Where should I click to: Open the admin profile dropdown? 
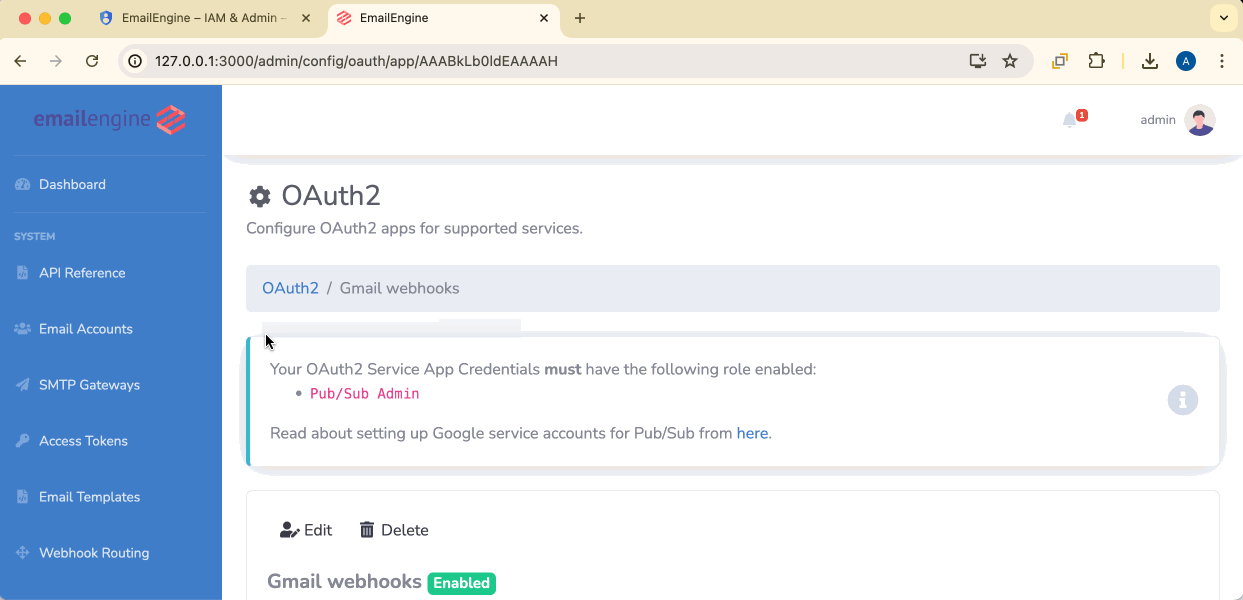point(1176,119)
